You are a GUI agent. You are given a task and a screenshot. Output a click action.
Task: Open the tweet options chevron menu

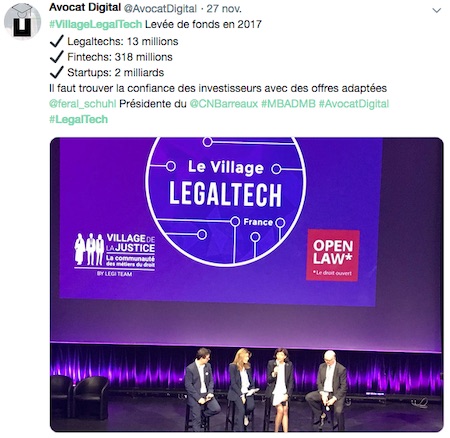(436, 11)
